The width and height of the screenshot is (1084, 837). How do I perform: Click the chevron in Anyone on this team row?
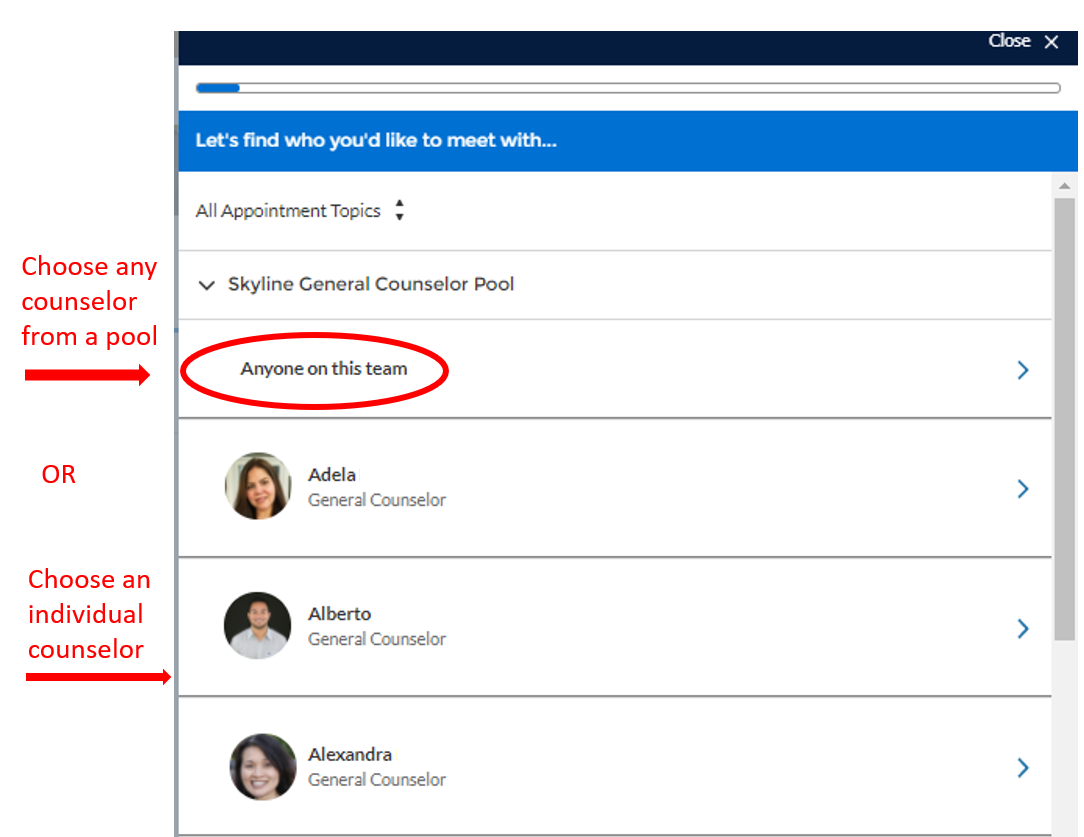pyautogui.click(x=1023, y=370)
